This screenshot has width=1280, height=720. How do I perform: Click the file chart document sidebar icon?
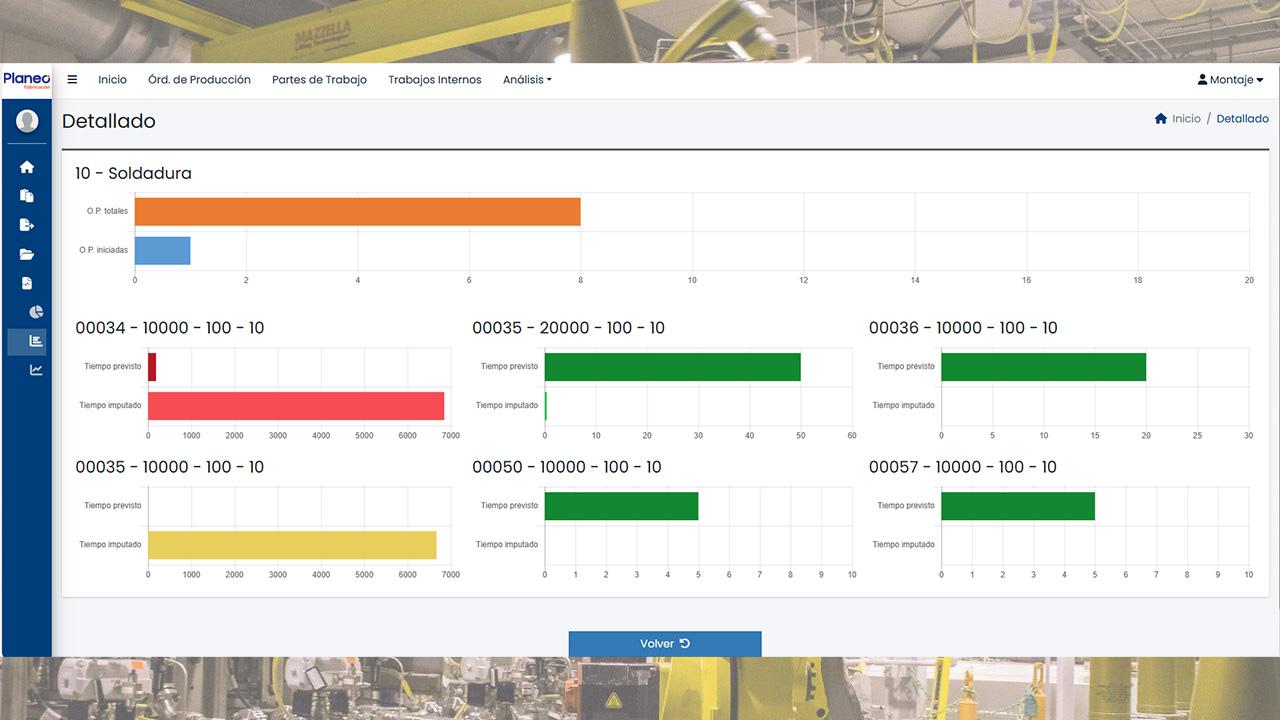coord(27,283)
